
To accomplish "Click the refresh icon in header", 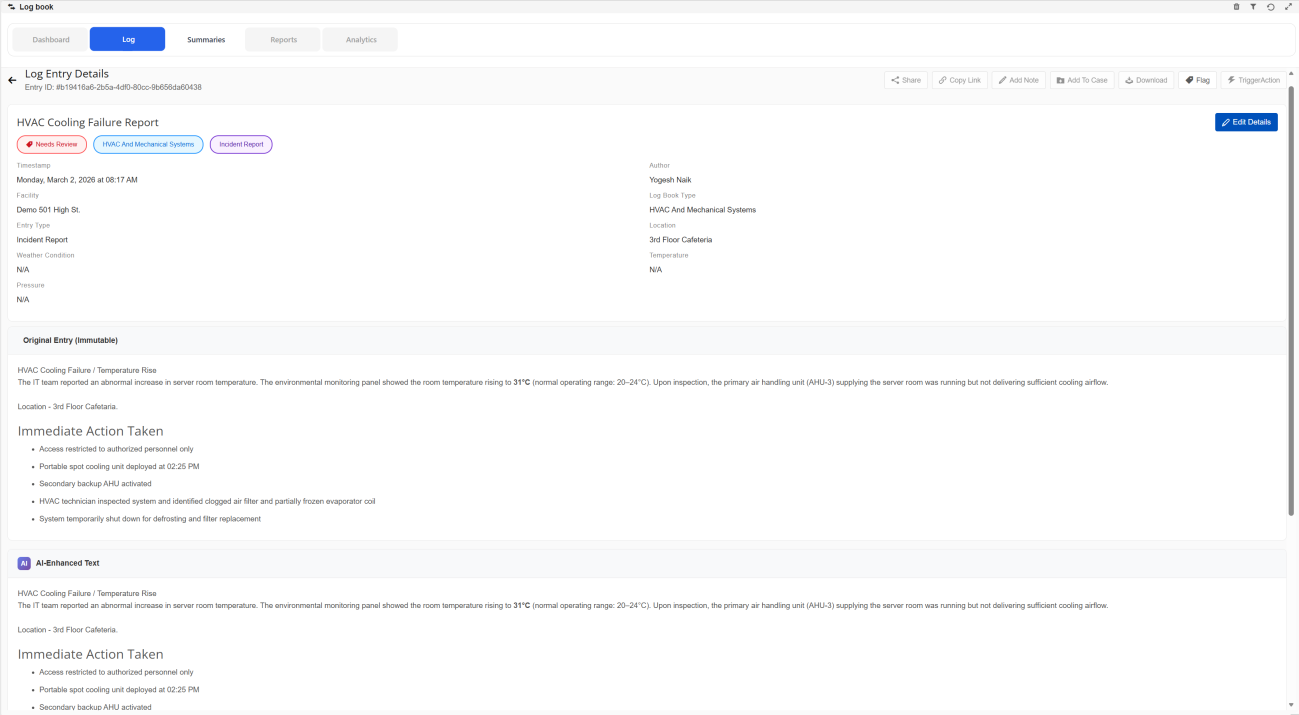I will click(1270, 7).
